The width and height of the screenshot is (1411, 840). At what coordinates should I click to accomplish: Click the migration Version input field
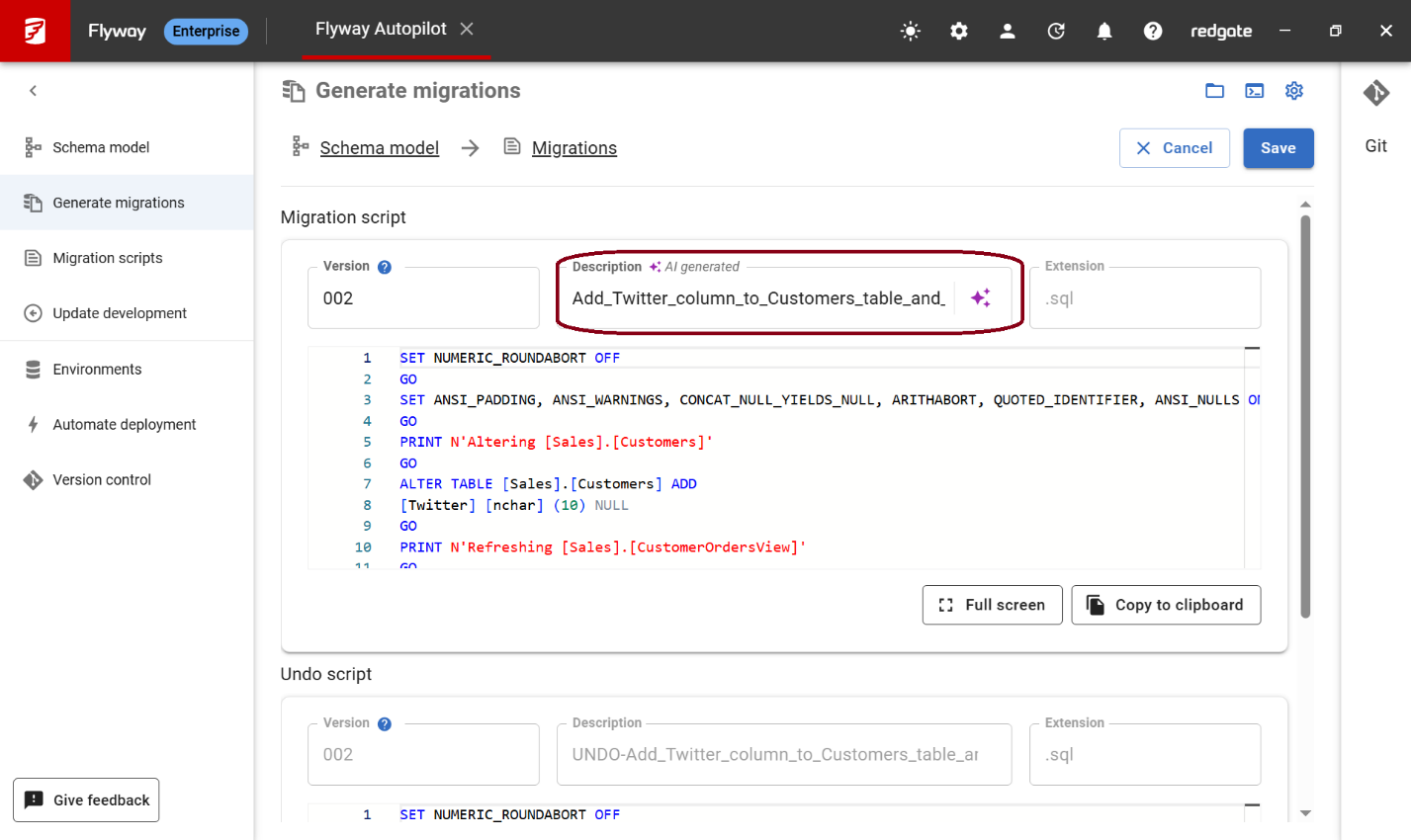pos(423,298)
